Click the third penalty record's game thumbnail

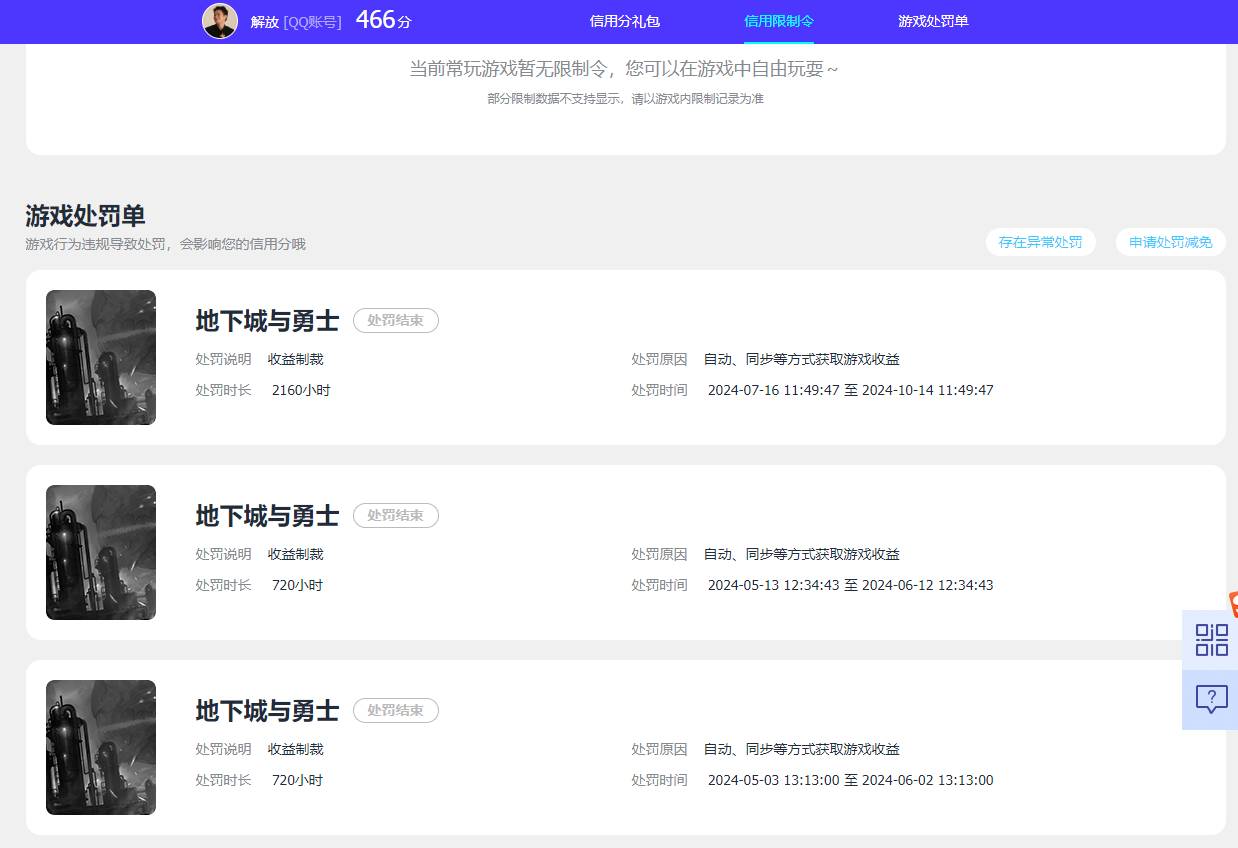point(100,747)
